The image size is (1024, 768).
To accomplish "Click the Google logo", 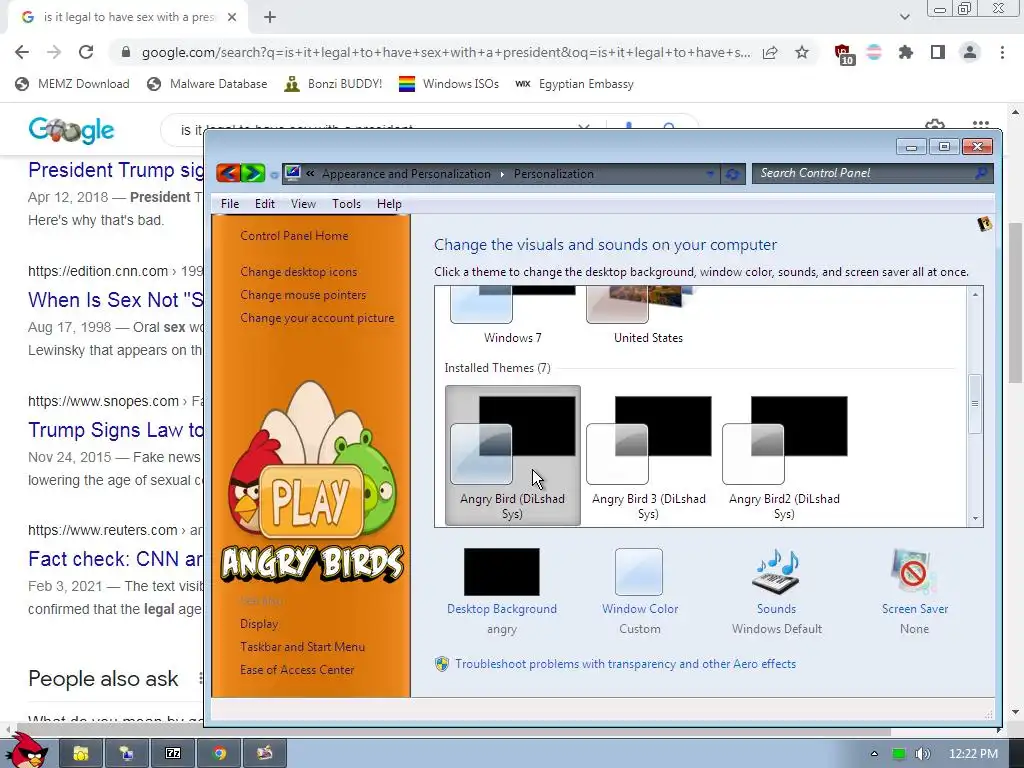I will point(71,130).
